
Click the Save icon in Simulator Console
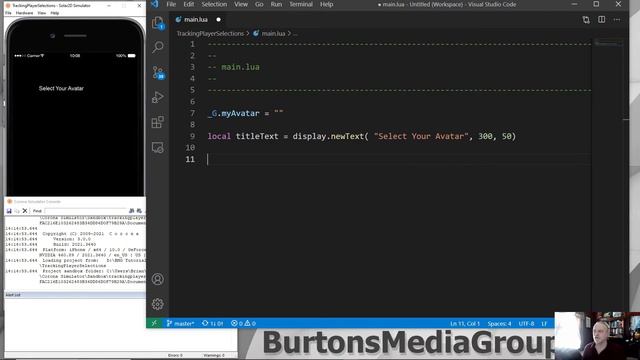(9, 211)
